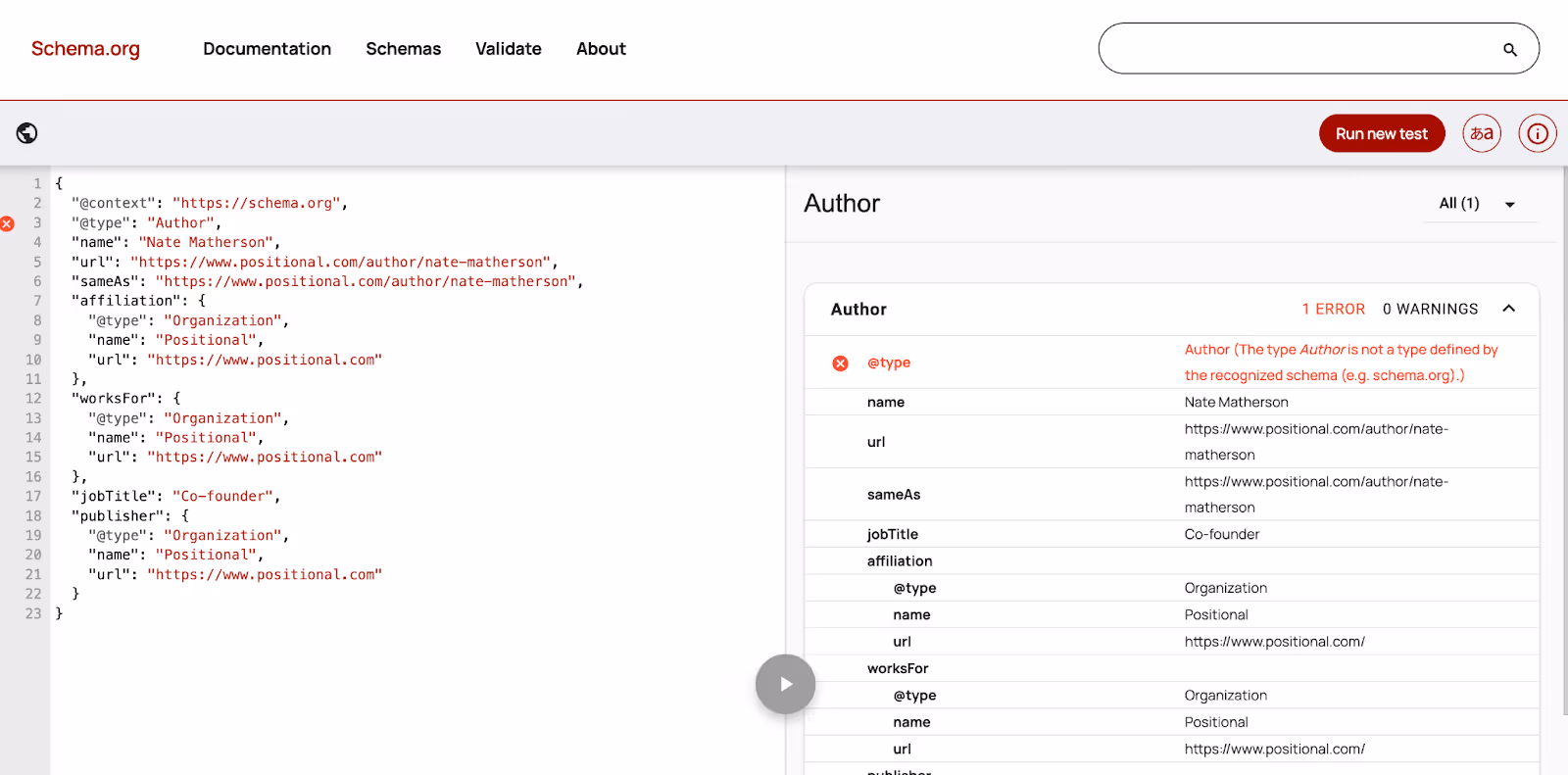Click the search magnifier icon
Screen dimensions: 1568x775
point(1510,49)
